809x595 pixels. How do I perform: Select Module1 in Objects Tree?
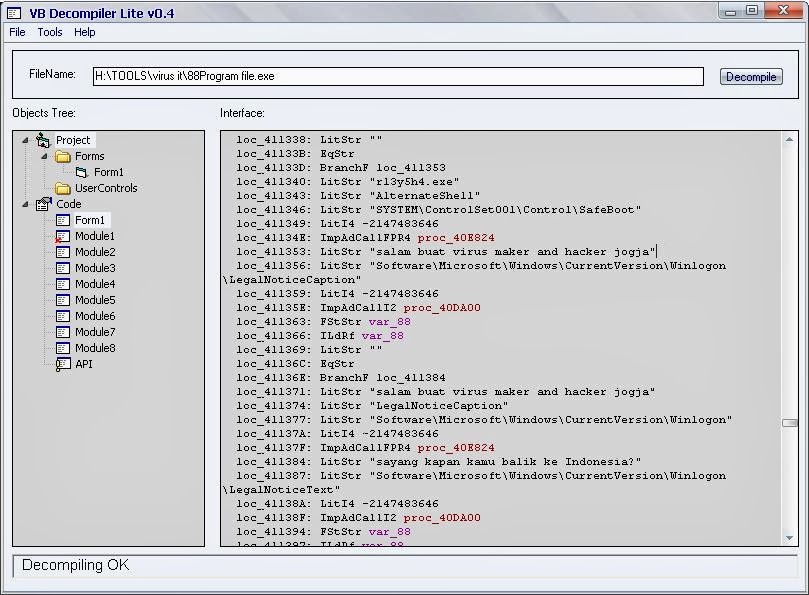[95, 236]
